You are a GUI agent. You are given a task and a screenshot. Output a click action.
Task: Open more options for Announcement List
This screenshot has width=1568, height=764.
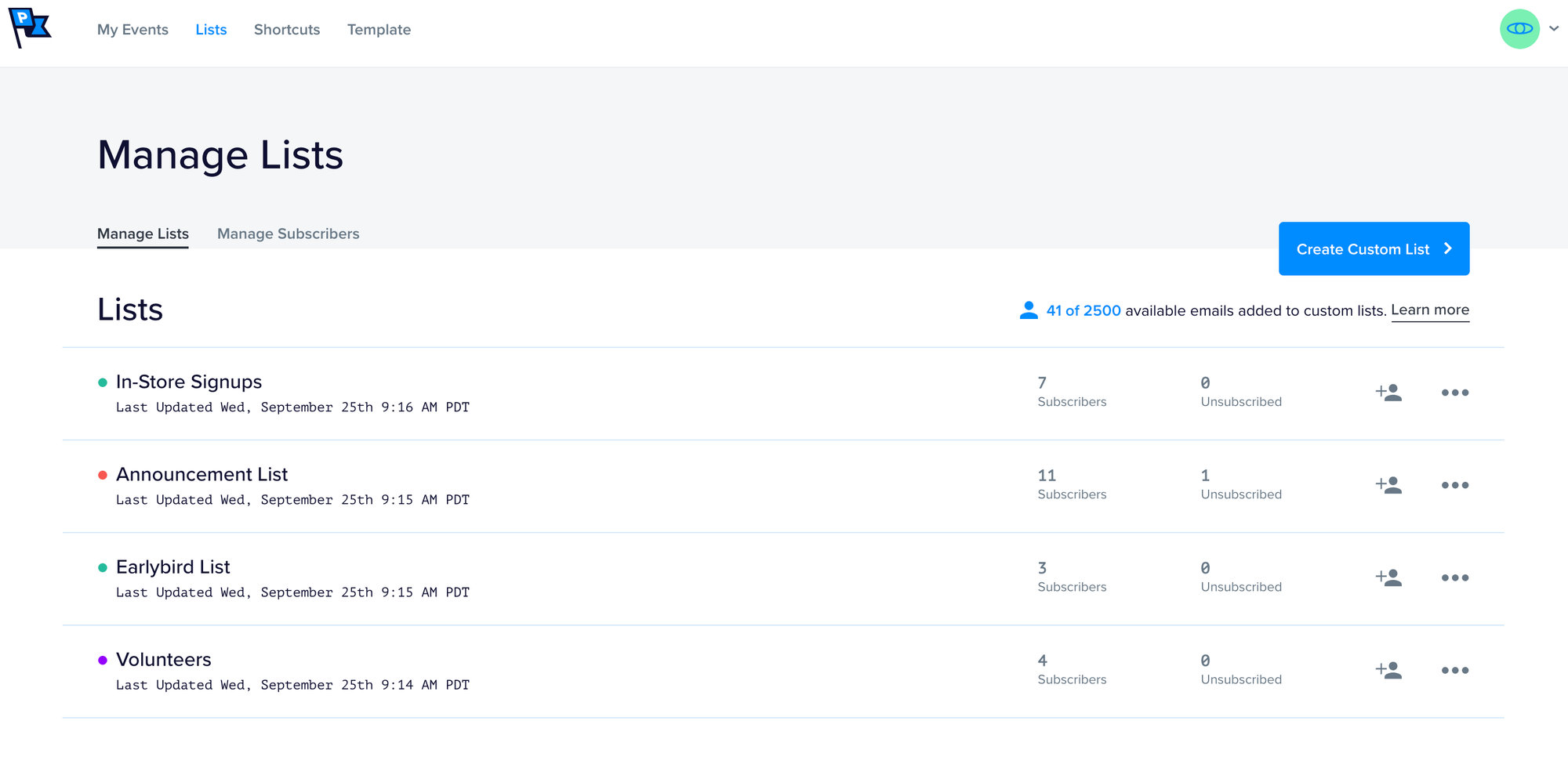[1454, 485]
